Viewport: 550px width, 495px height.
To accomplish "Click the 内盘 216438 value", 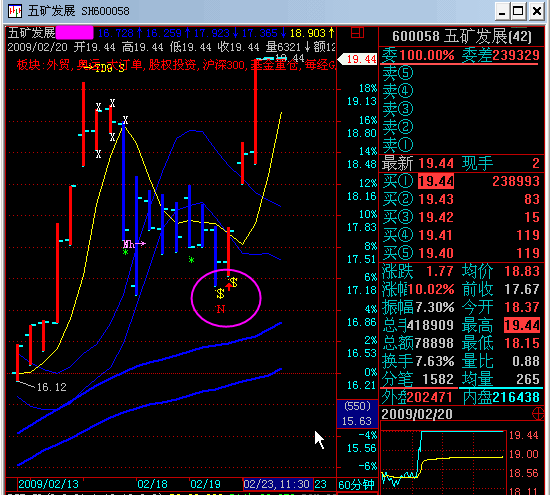I will (516, 397).
